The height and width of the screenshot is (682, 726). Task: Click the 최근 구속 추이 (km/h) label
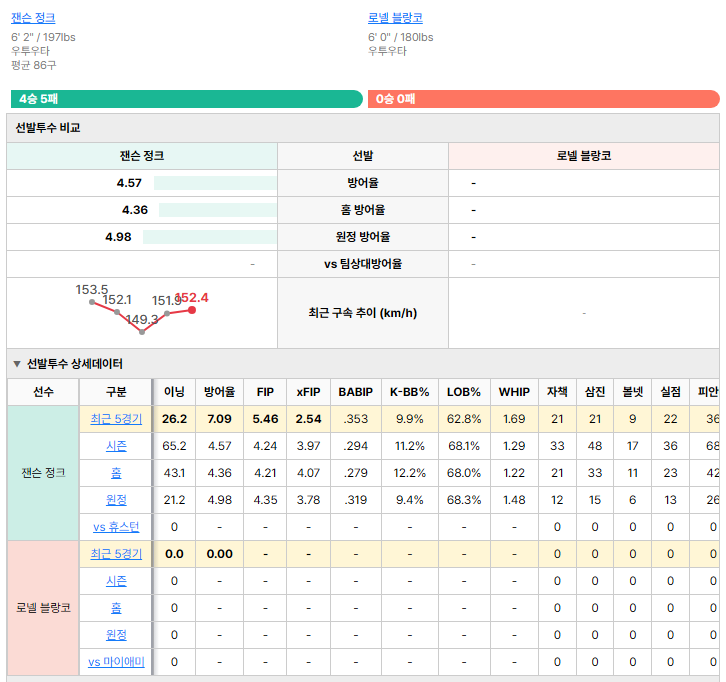[363, 313]
